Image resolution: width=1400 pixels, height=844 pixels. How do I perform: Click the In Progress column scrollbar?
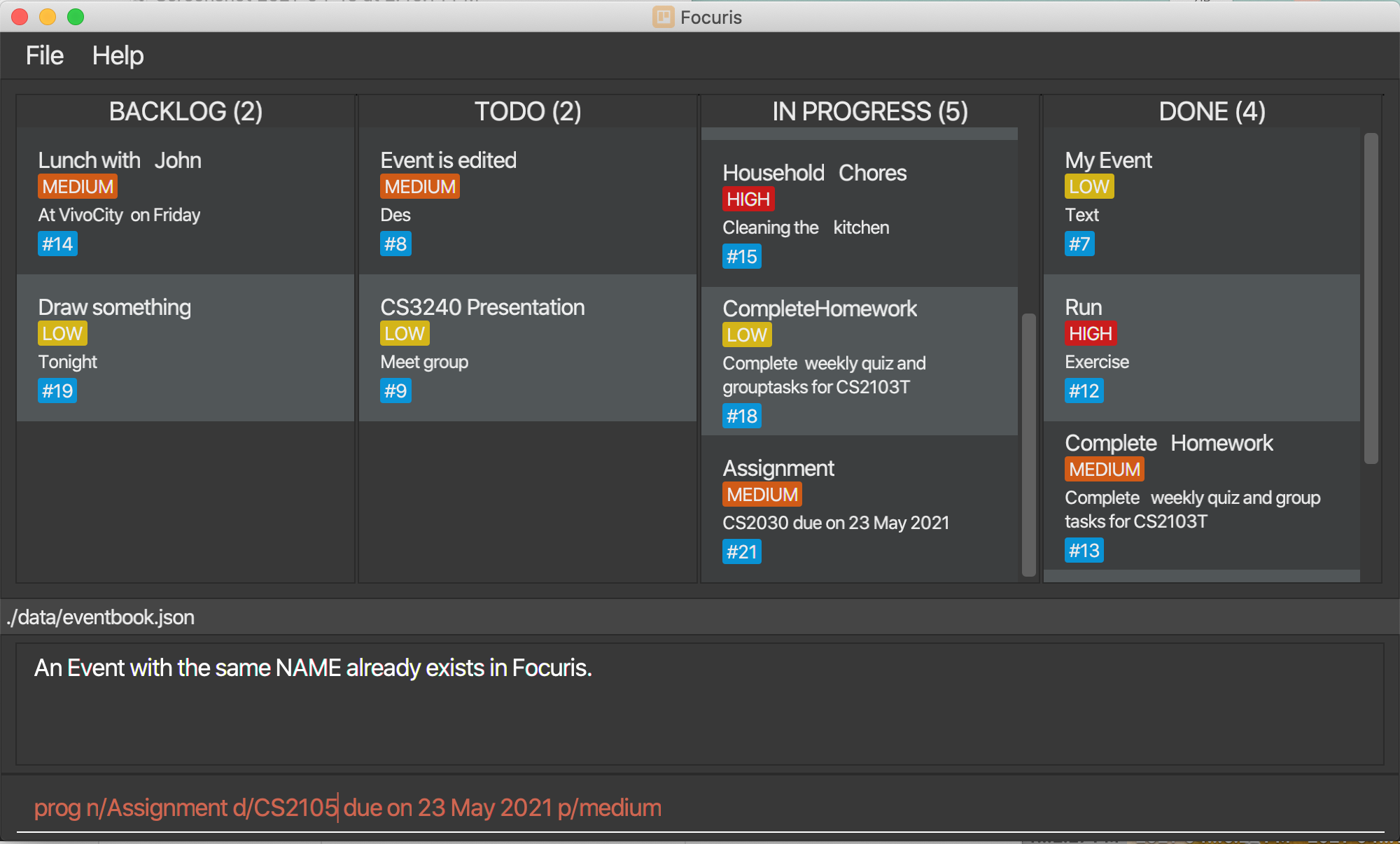1028,444
